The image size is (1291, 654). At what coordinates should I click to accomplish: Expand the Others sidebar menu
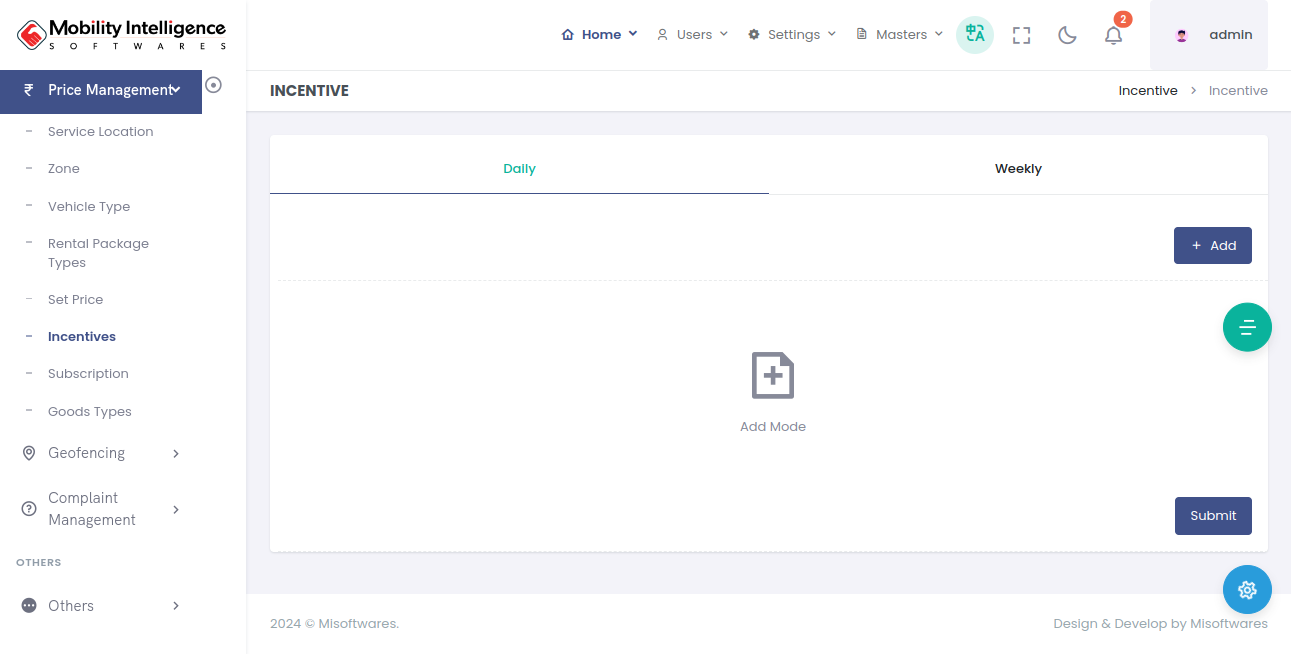(x=100, y=606)
